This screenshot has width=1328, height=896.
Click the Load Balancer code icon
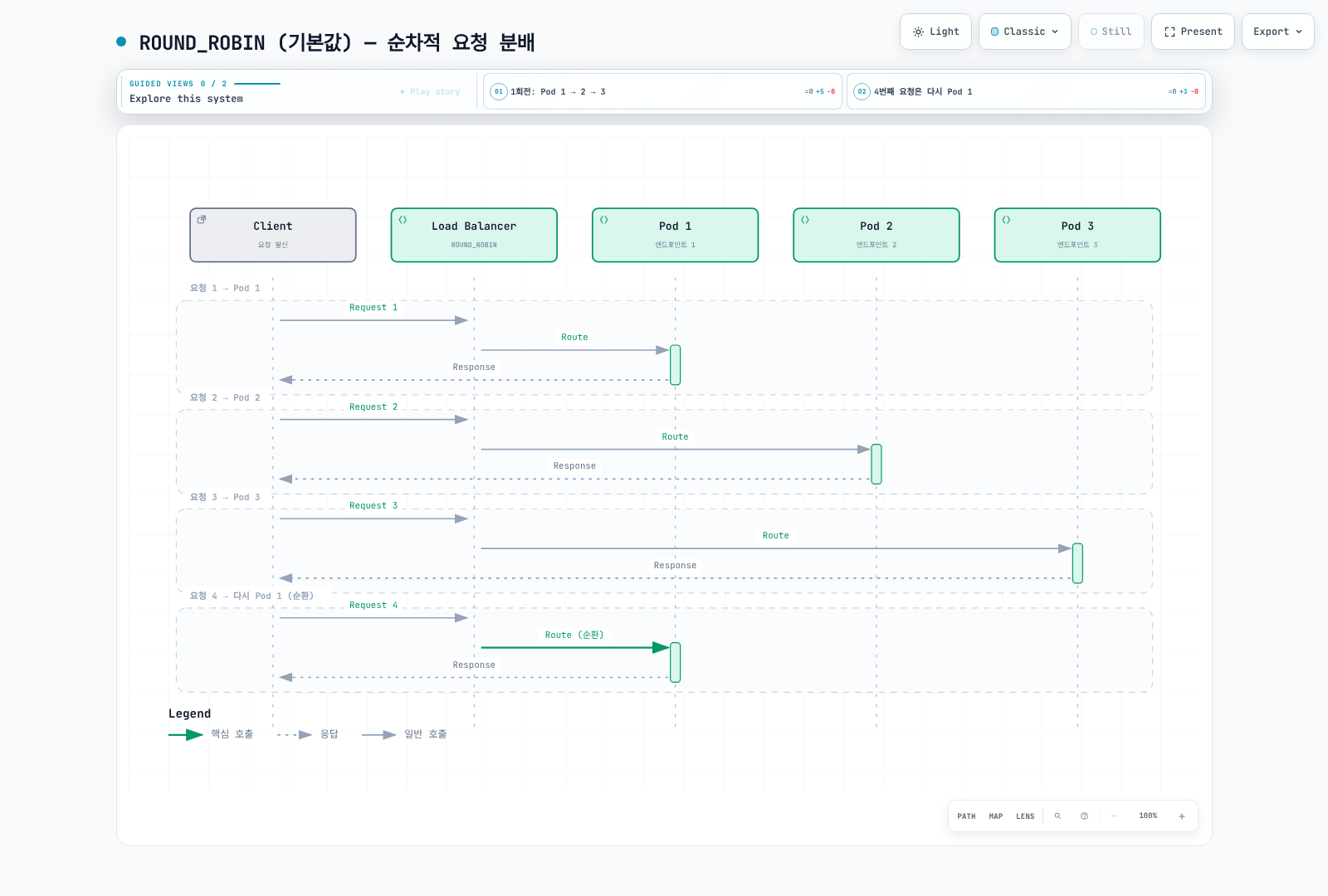point(403,220)
